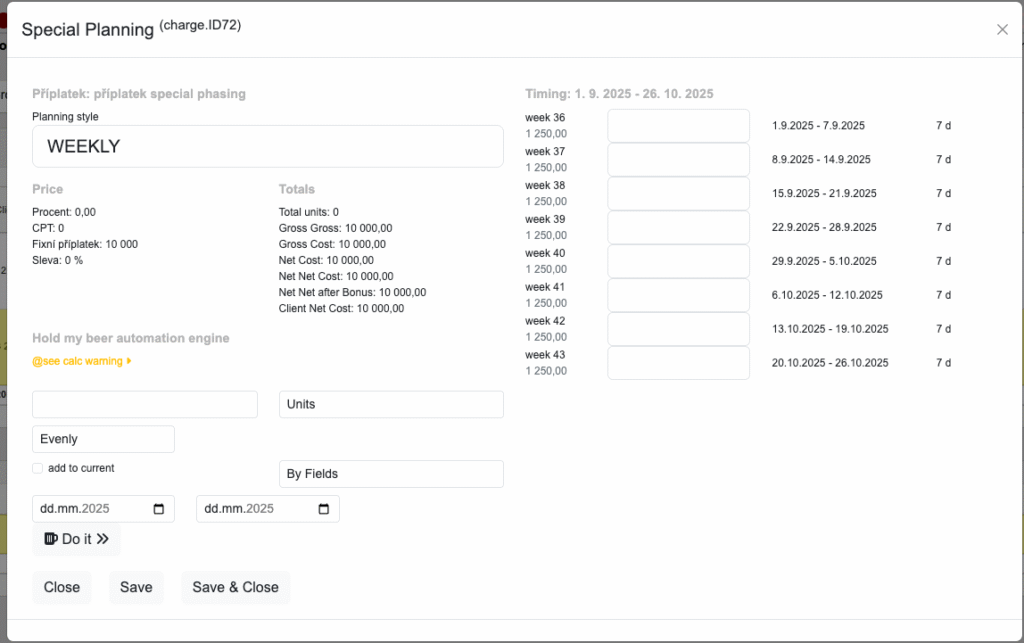Open the WEEKLY planning style dropdown
The image size is (1024, 643).
coord(268,146)
